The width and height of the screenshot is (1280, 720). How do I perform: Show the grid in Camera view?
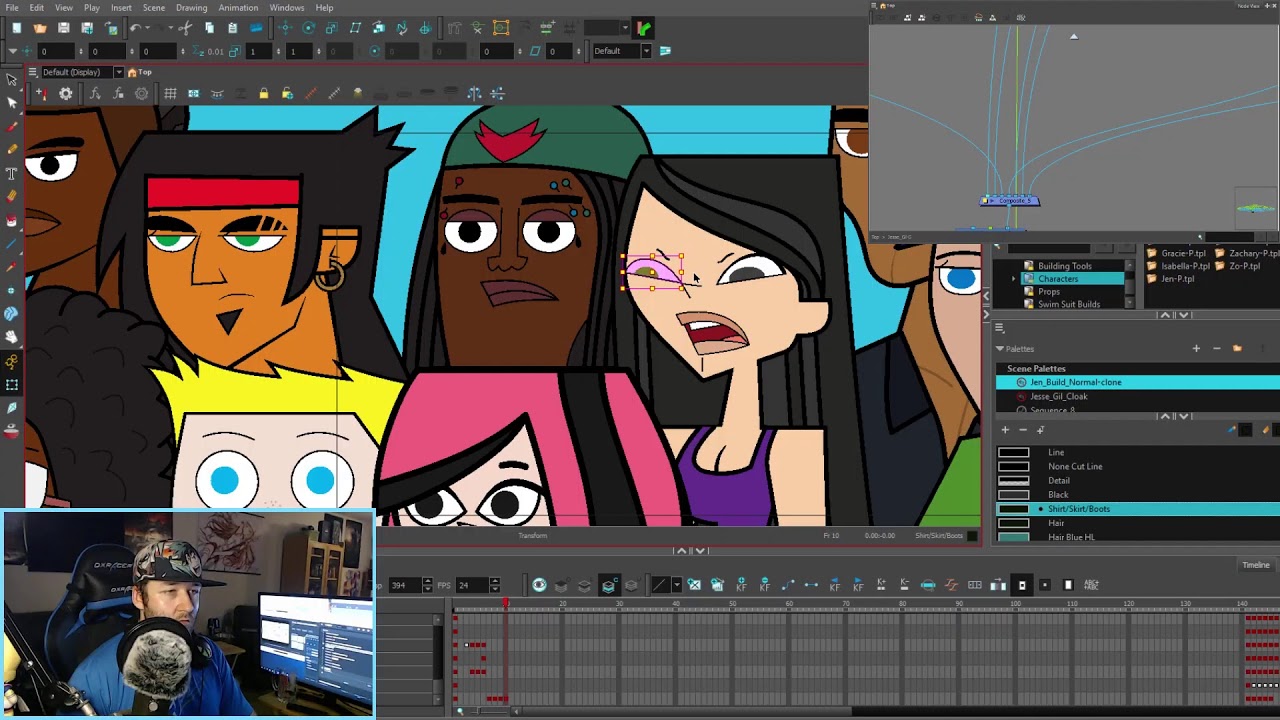tap(170, 93)
